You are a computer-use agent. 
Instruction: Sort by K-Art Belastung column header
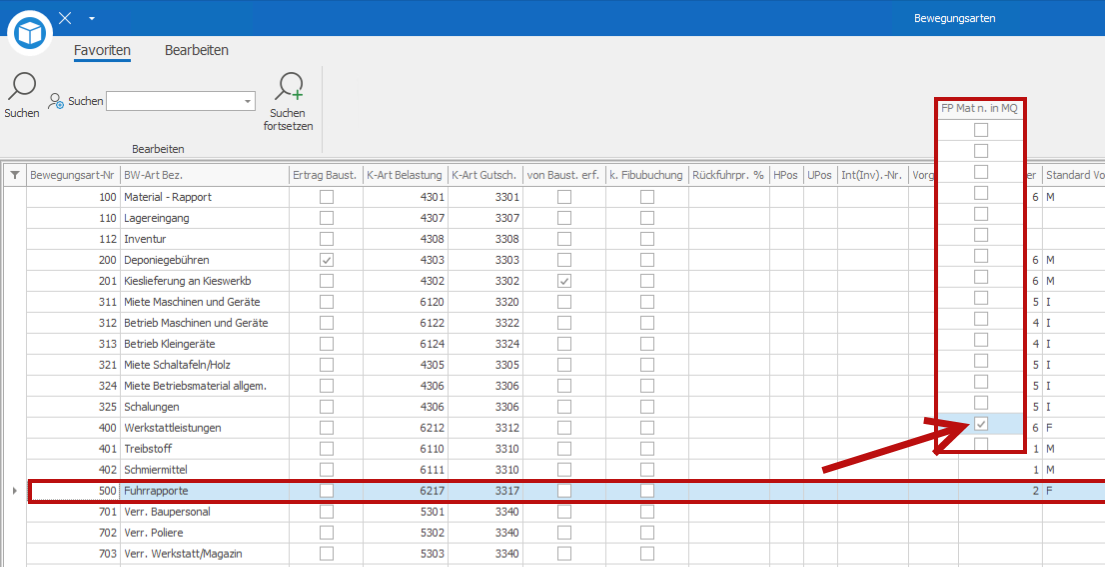tap(403, 175)
